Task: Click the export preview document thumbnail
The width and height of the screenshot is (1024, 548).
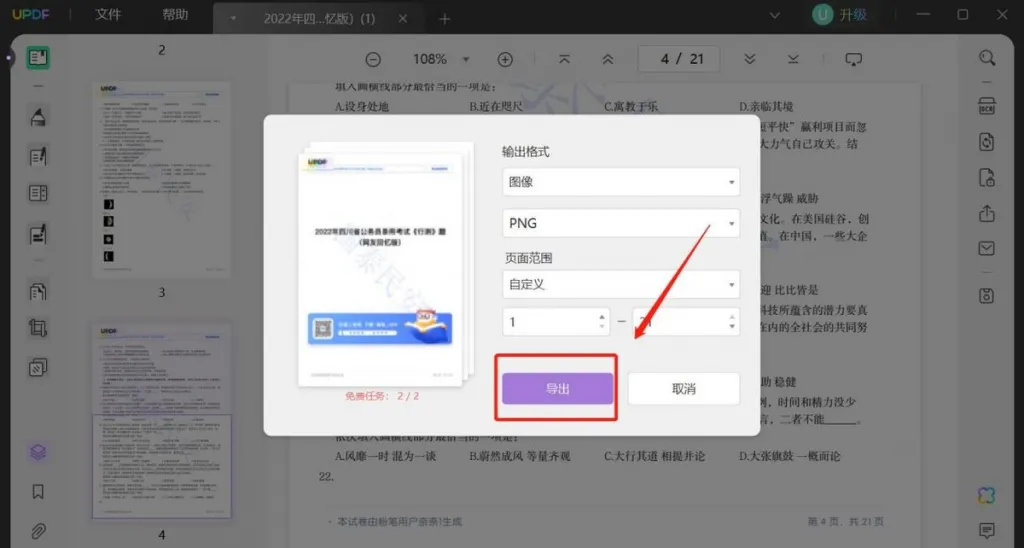Action: (385, 265)
